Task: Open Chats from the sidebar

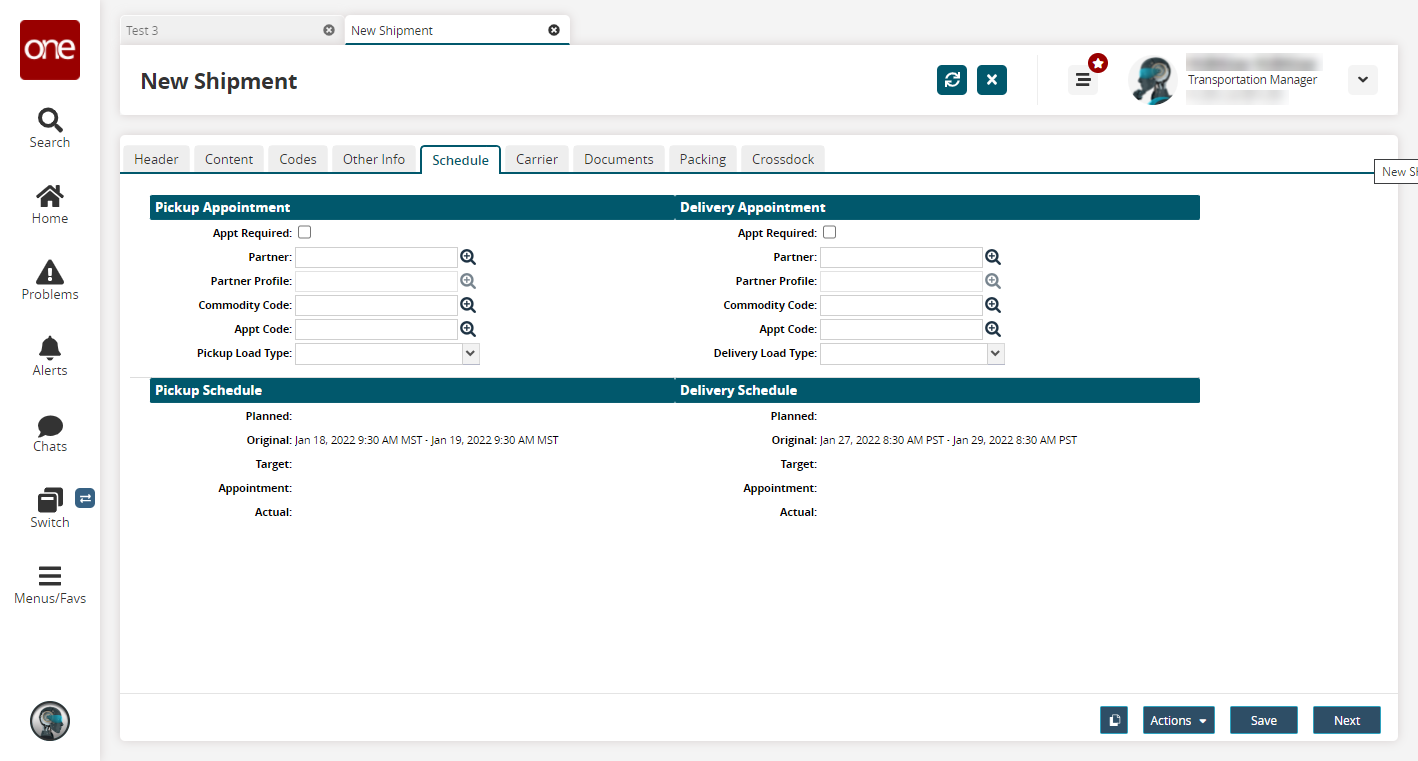Action: (x=49, y=432)
